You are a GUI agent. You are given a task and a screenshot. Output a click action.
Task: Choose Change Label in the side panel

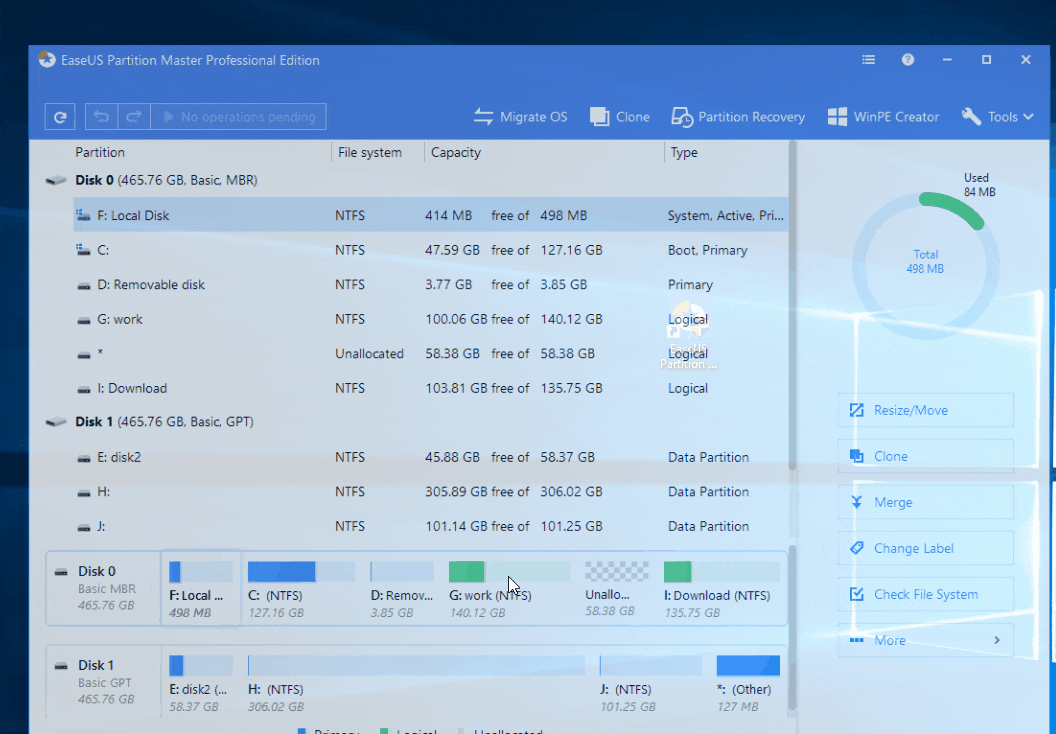coord(925,548)
